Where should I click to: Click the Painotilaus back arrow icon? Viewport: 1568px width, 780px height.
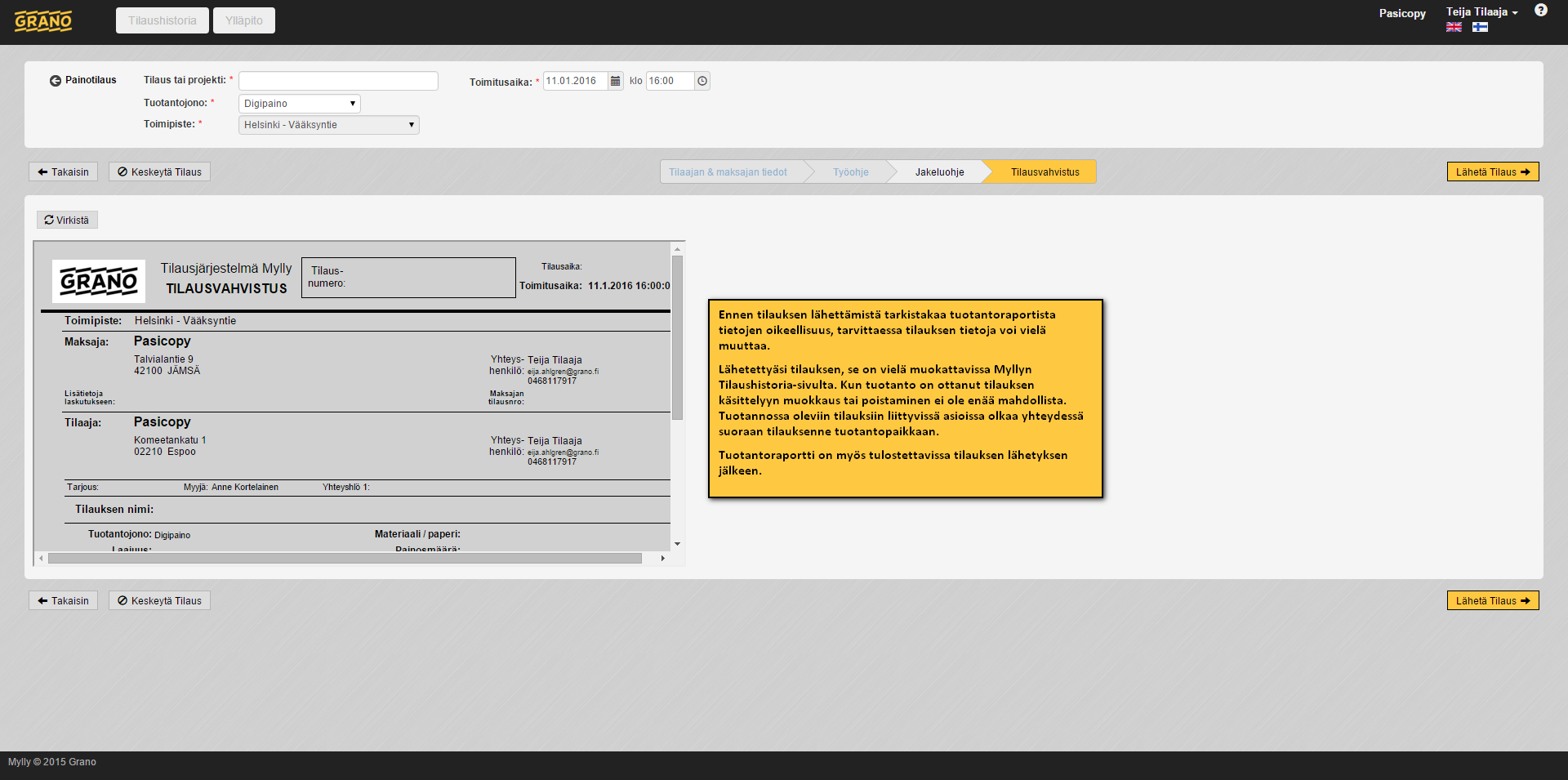click(x=56, y=81)
